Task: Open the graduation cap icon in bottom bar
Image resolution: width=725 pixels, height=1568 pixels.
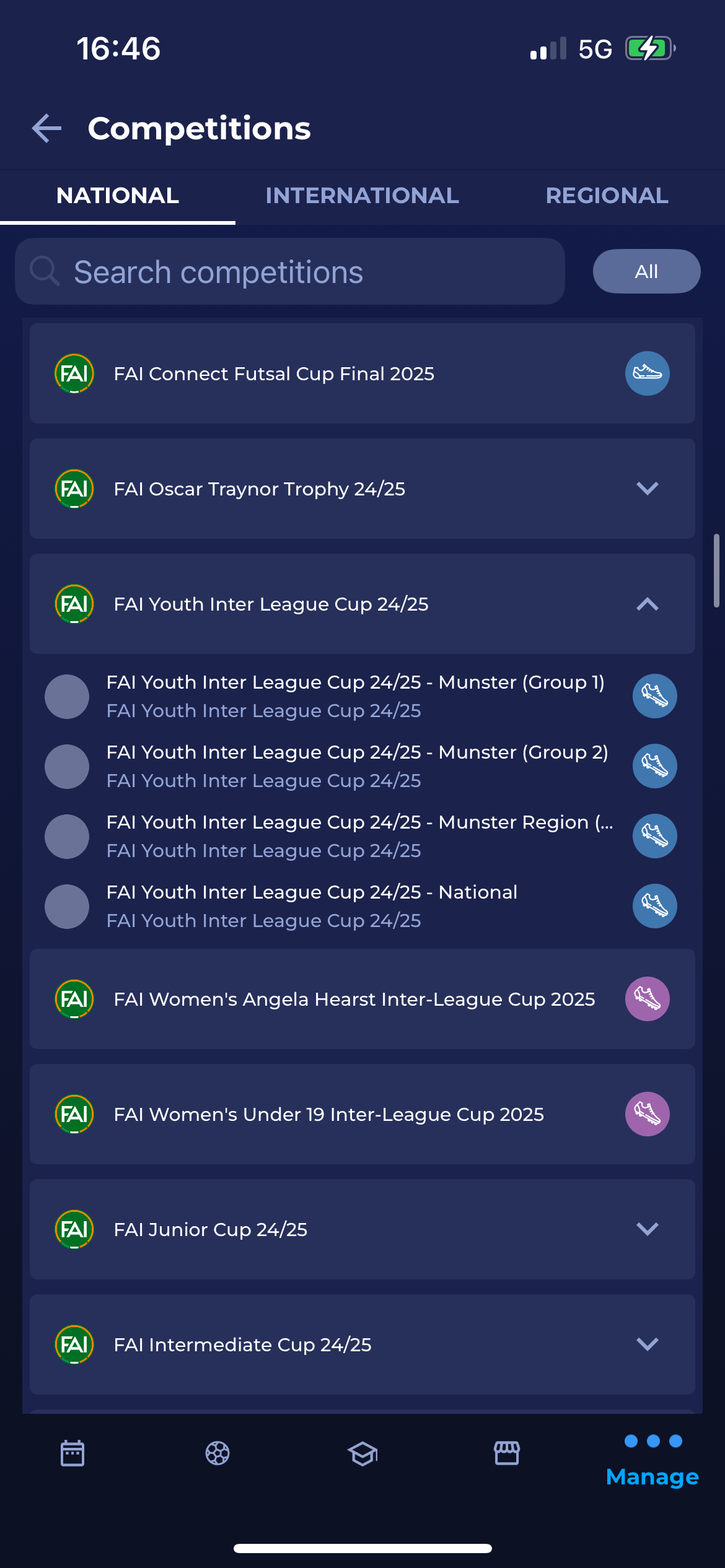Action: [x=362, y=1453]
